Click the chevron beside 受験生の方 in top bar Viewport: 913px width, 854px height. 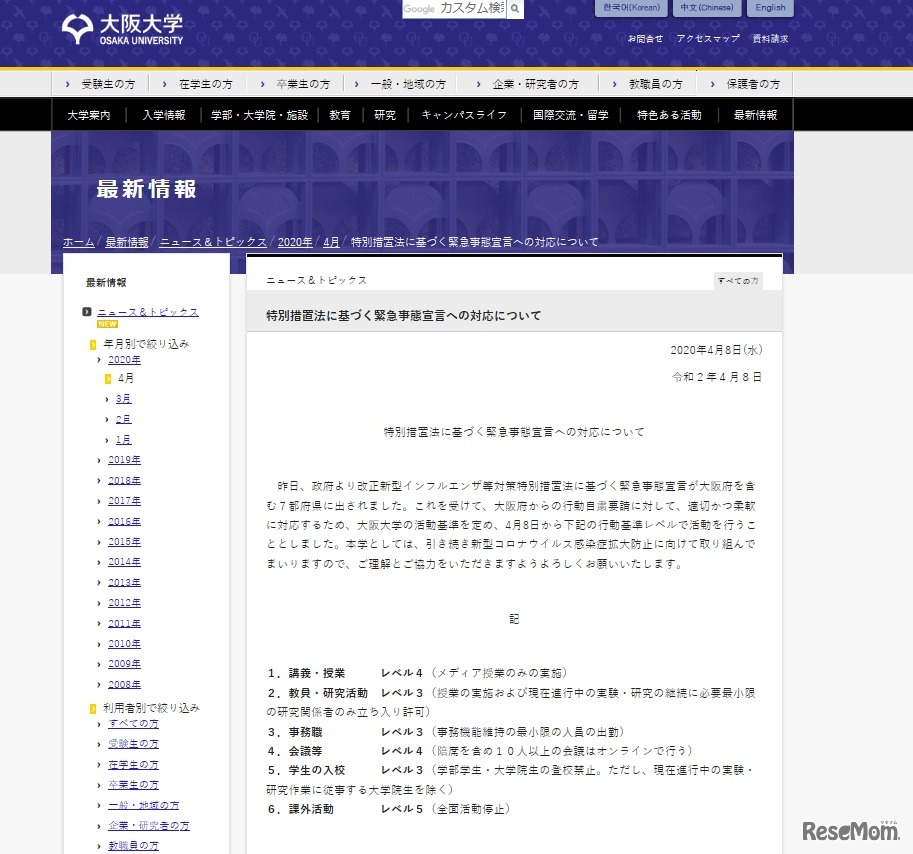point(67,84)
